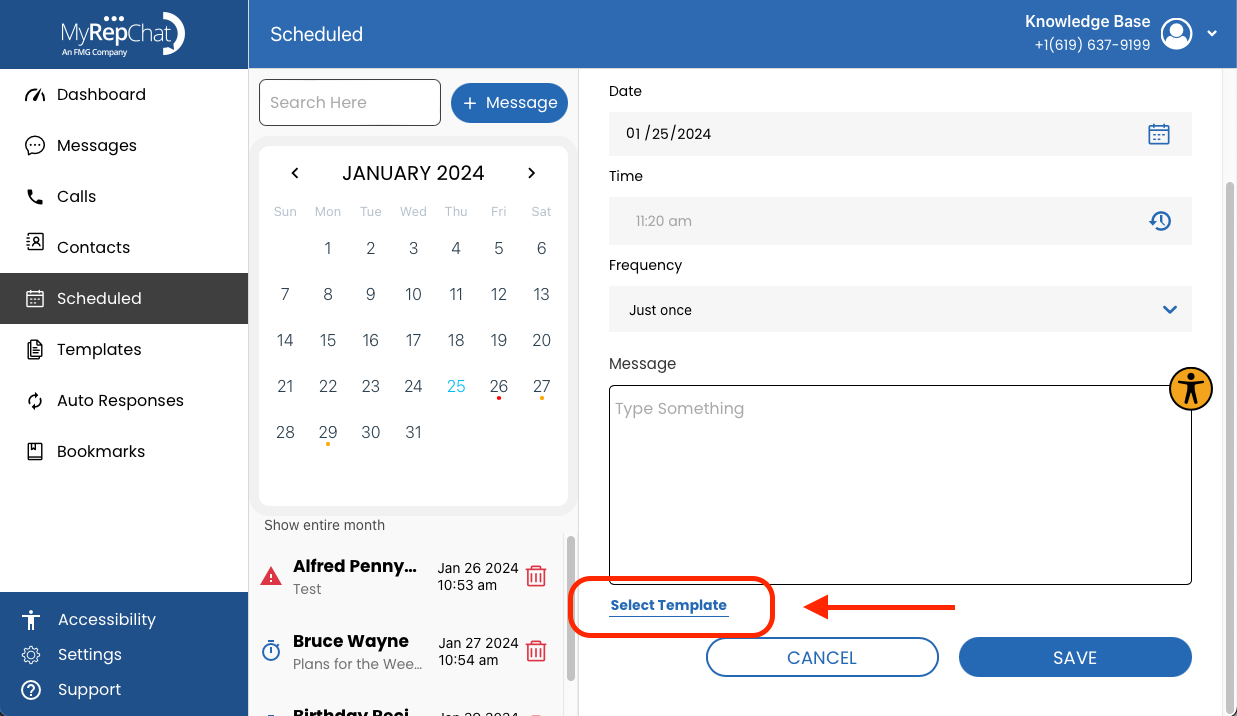
Task: Open the Calls section
Action: (74, 196)
